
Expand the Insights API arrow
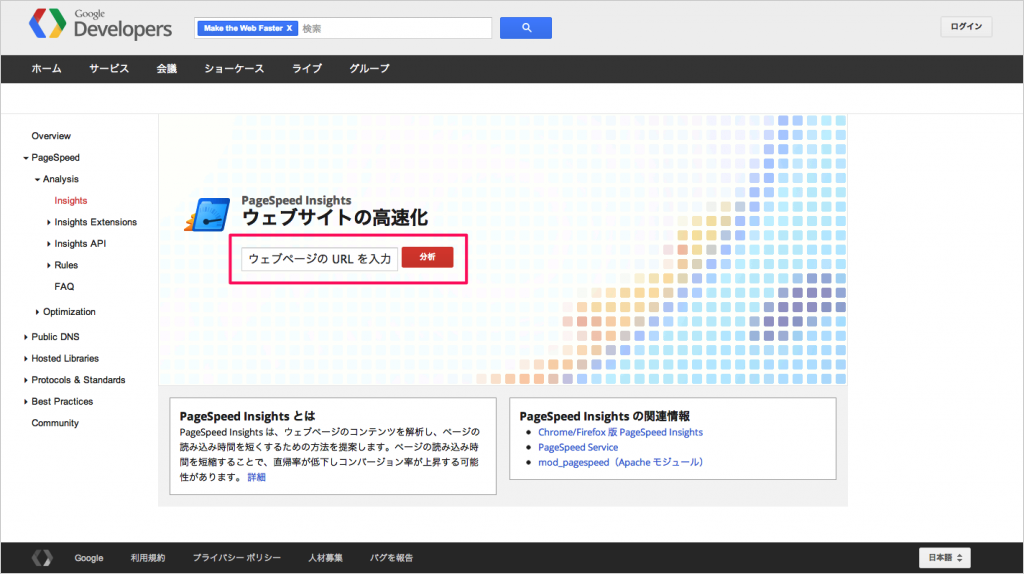pyautogui.click(x=48, y=244)
